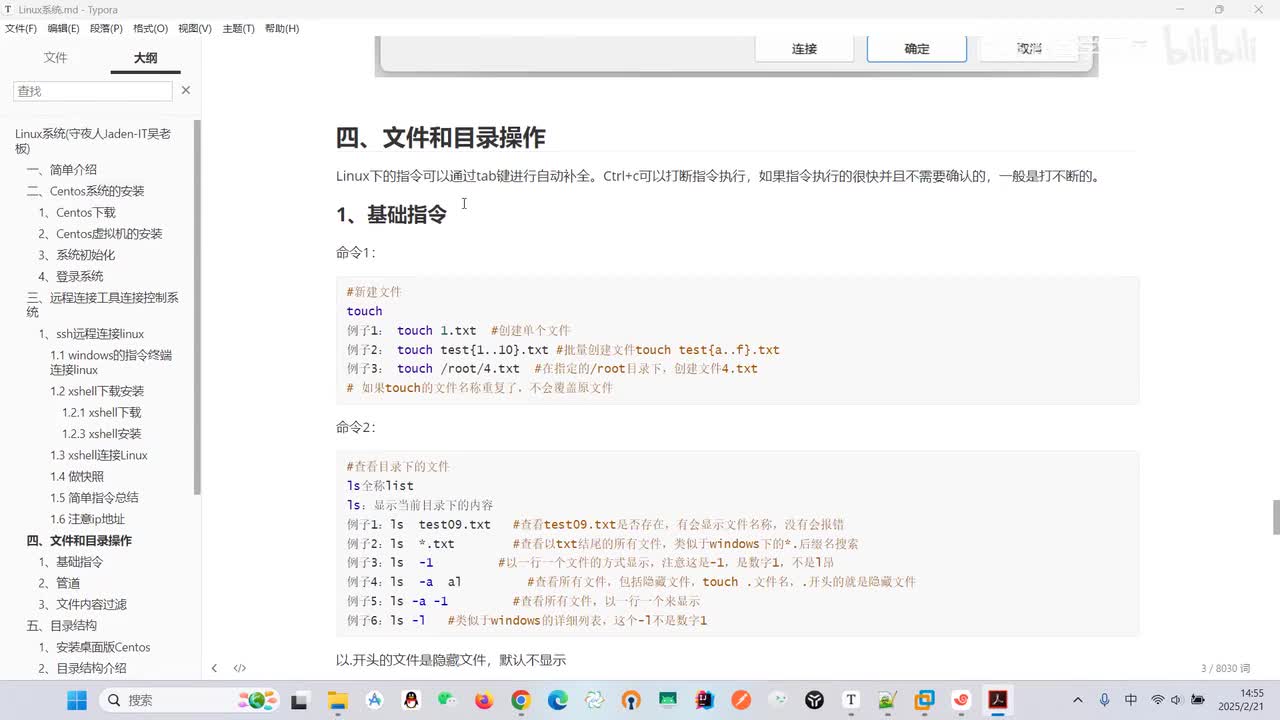Click Windows taskbar 搜索 box
Viewport: 1280px width, 720px height.
click(x=189, y=700)
